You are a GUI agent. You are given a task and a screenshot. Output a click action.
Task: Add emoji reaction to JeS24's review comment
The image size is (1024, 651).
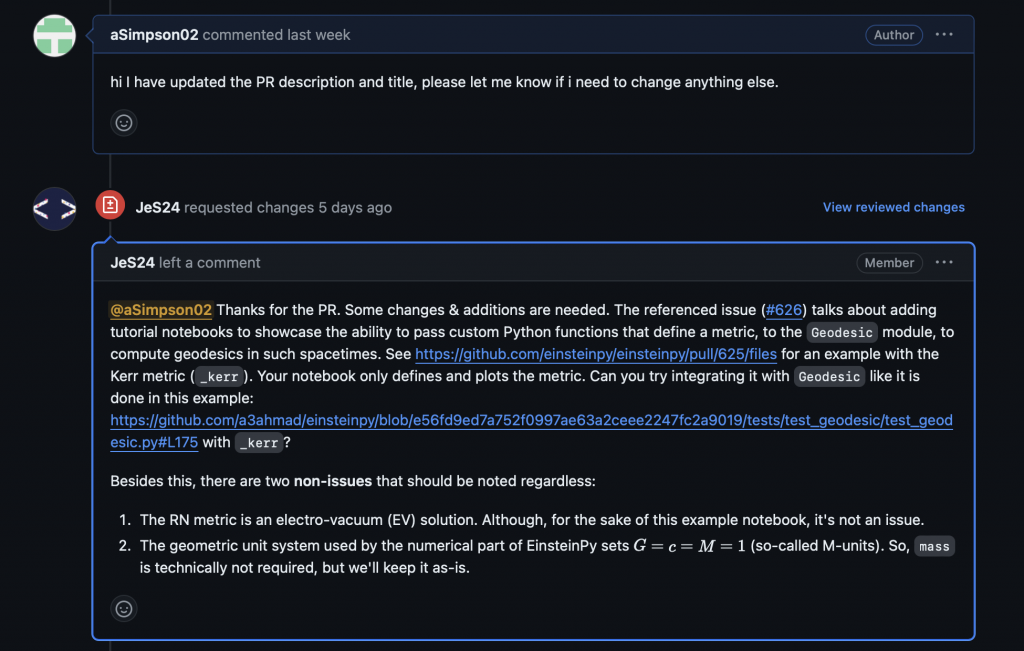(123, 609)
